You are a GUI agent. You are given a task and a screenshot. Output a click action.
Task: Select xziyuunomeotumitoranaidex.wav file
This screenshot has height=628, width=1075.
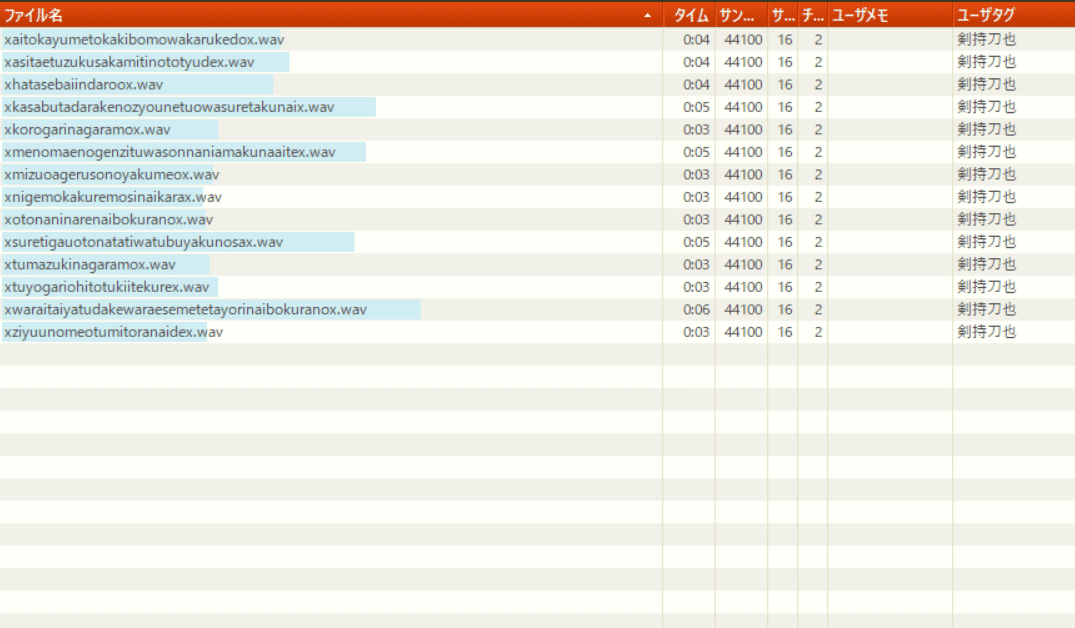113,333
